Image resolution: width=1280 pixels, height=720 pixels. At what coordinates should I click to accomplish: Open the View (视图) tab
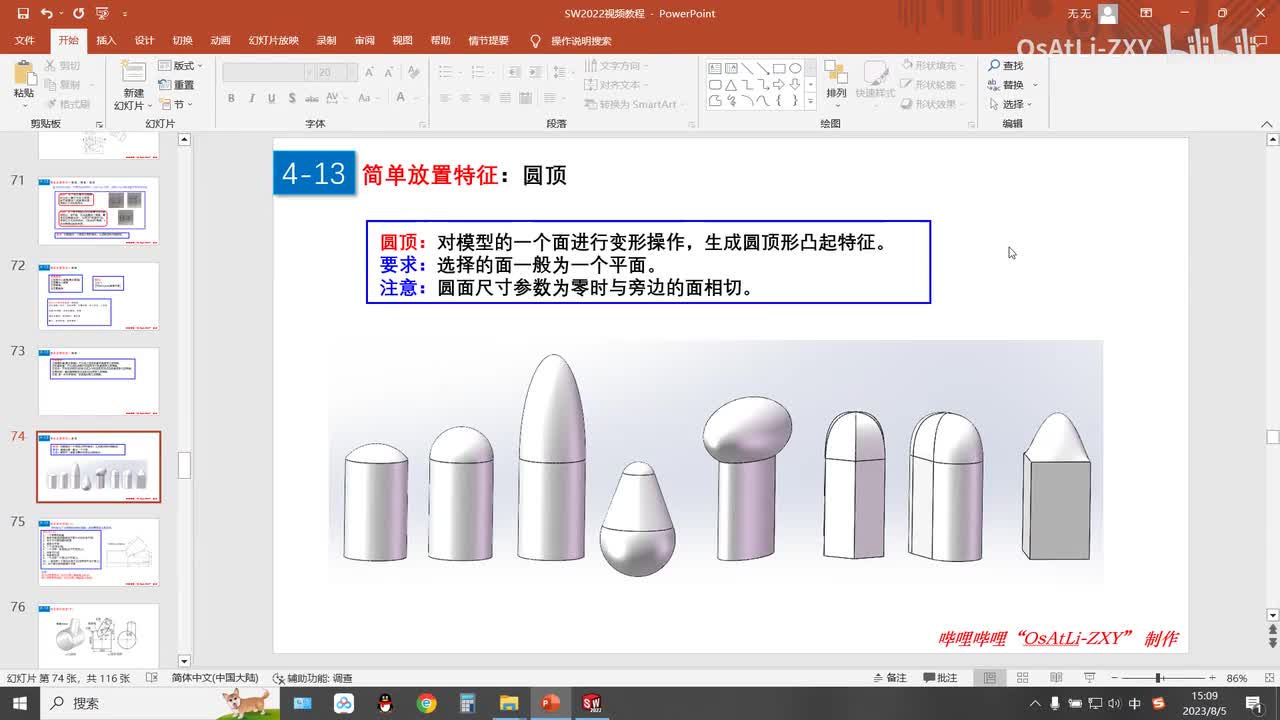click(x=402, y=41)
